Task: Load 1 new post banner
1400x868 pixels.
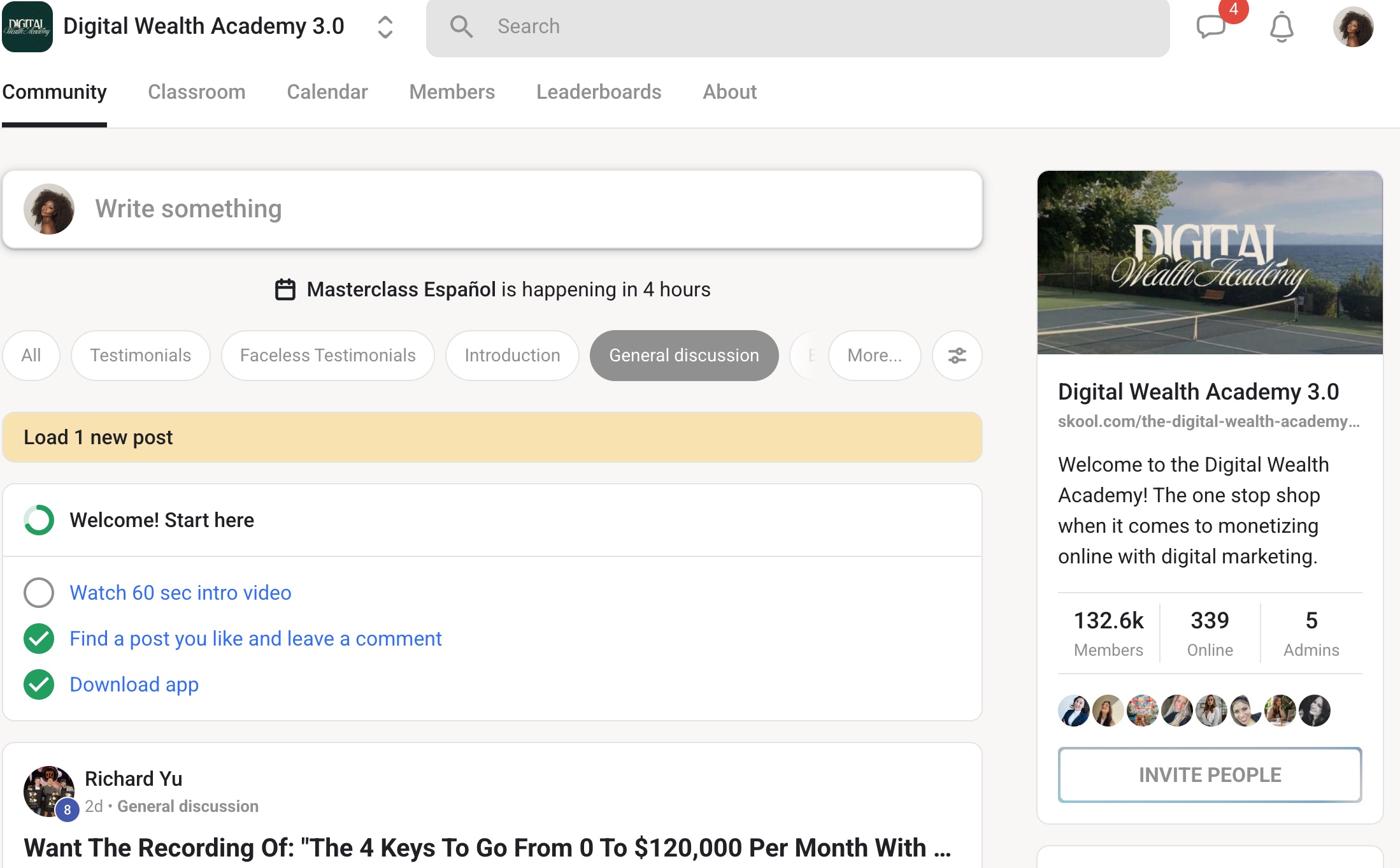Action: [x=492, y=437]
